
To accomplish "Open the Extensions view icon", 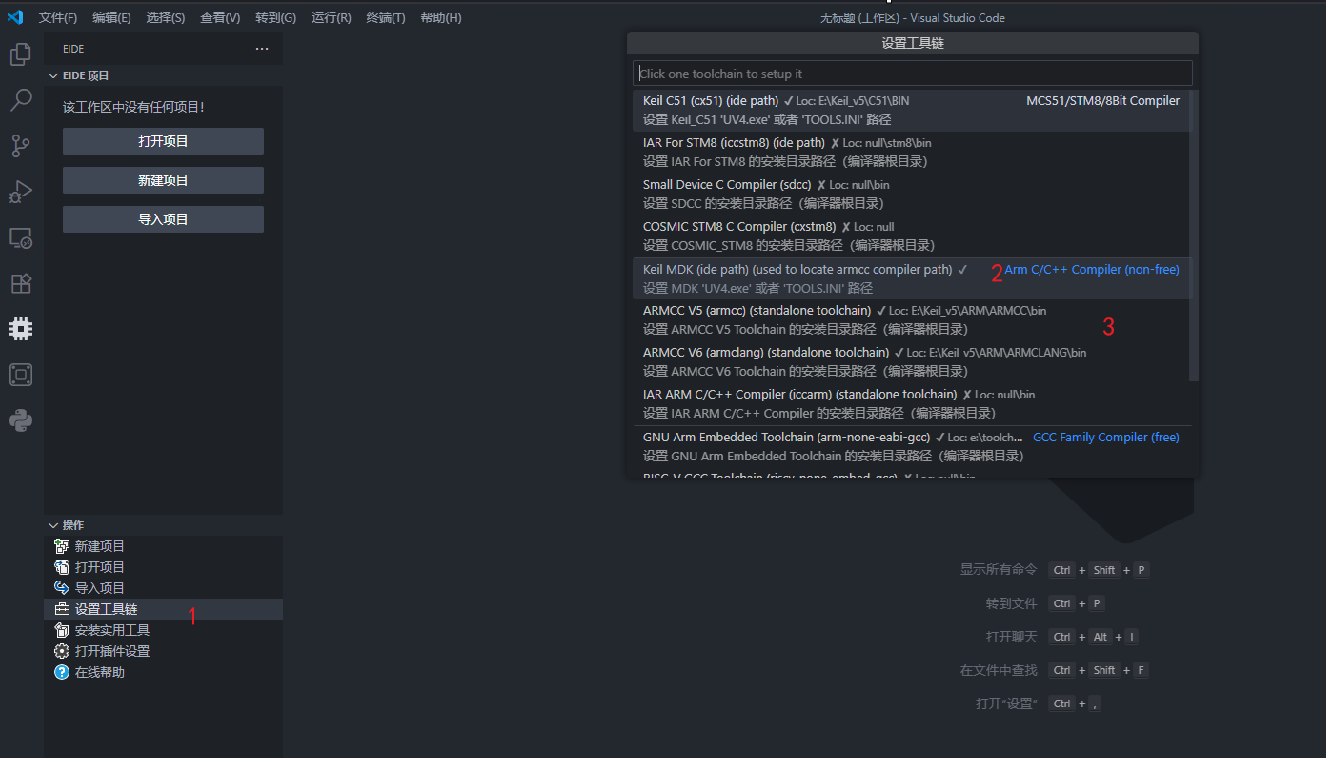I will pos(20,284).
